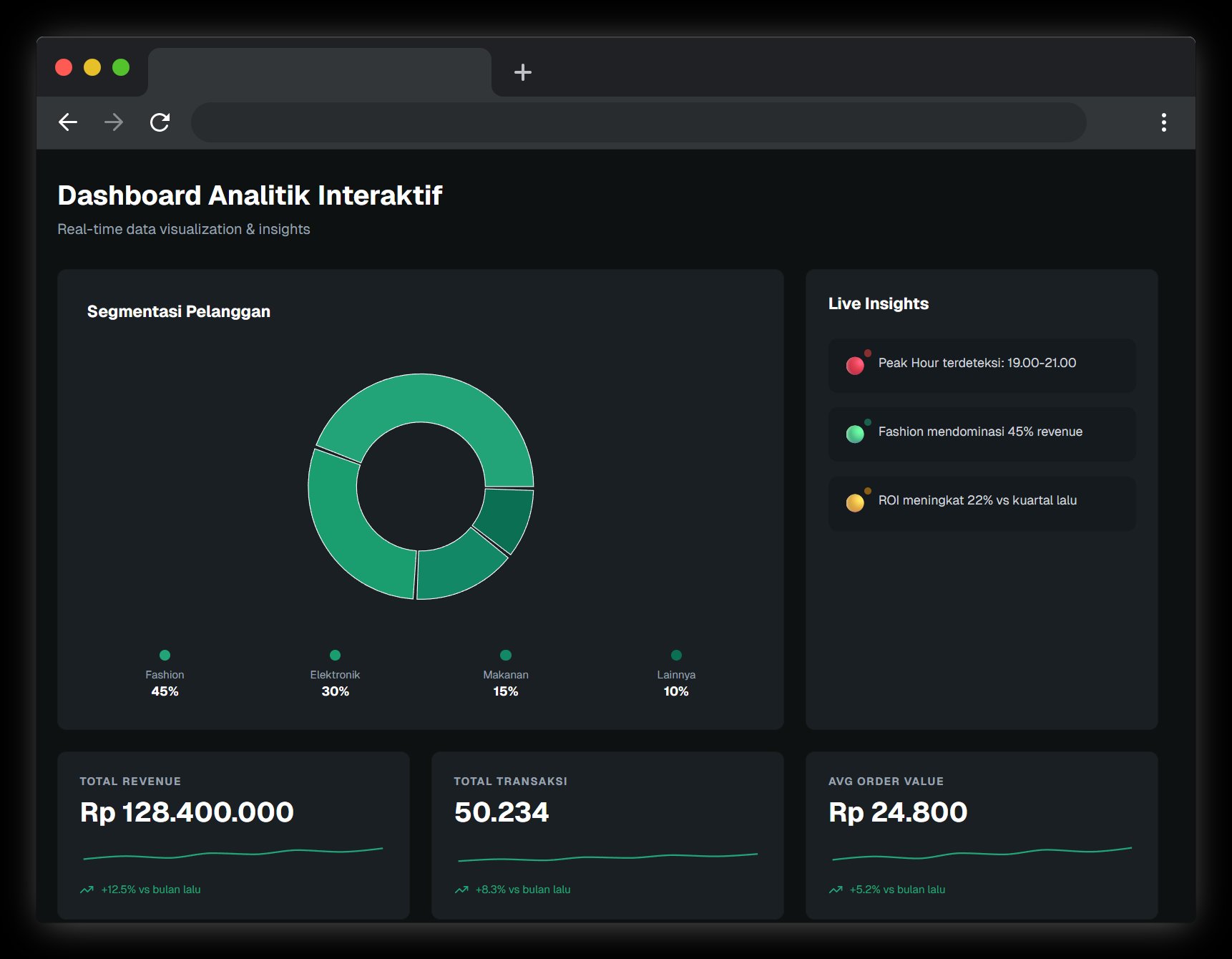Click the Live Insights panel heading

(x=878, y=303)
